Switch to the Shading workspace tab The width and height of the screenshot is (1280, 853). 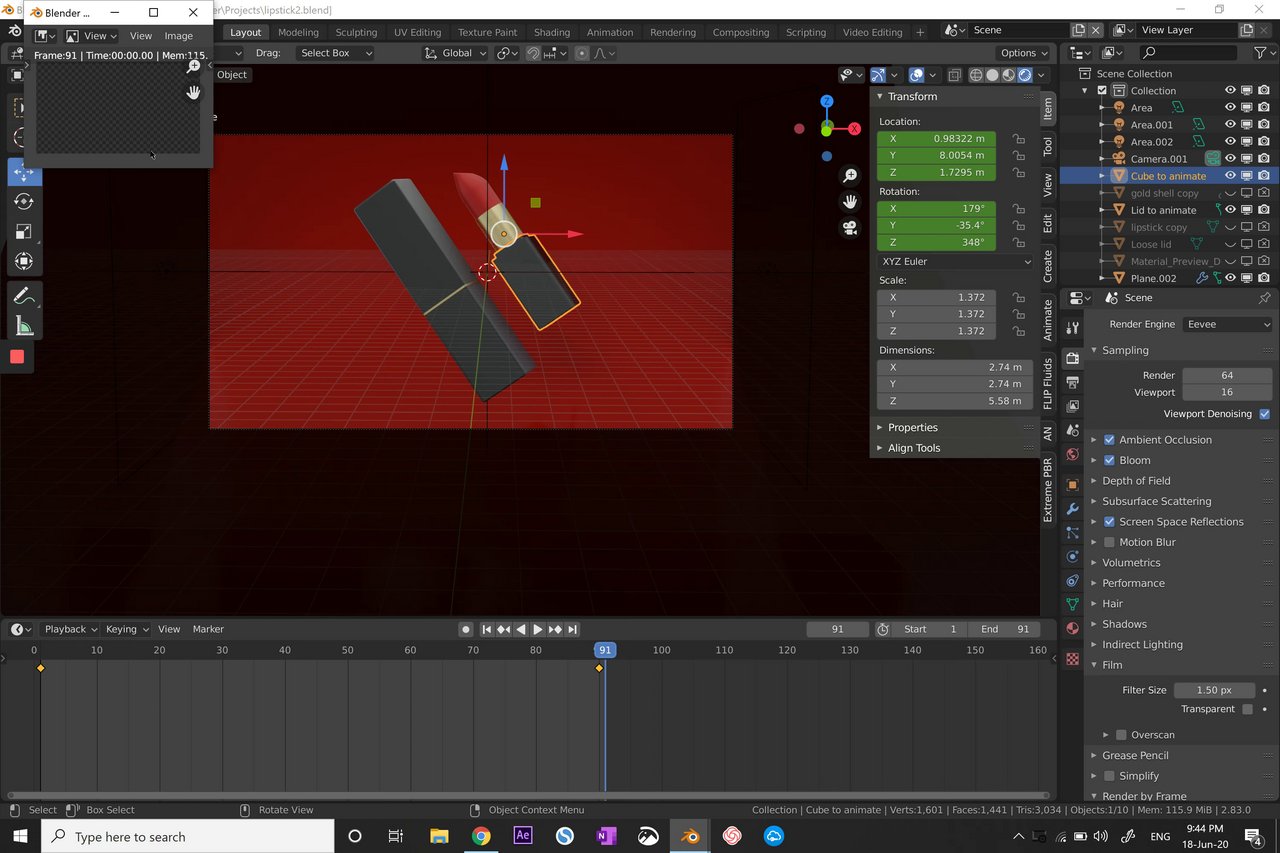pyautogui.click(x=552, y=32)
